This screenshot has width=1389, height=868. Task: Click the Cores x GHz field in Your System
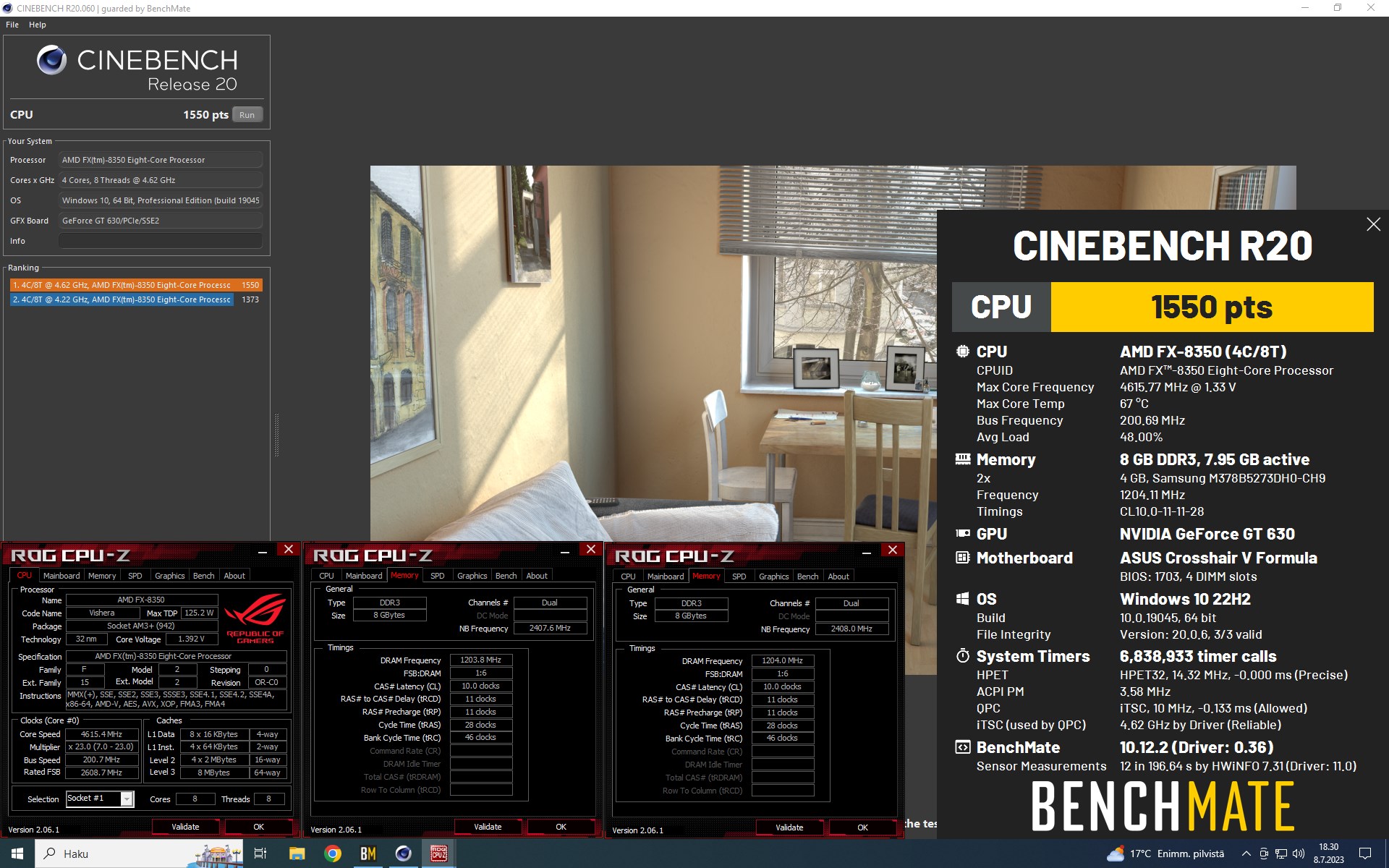161,180
